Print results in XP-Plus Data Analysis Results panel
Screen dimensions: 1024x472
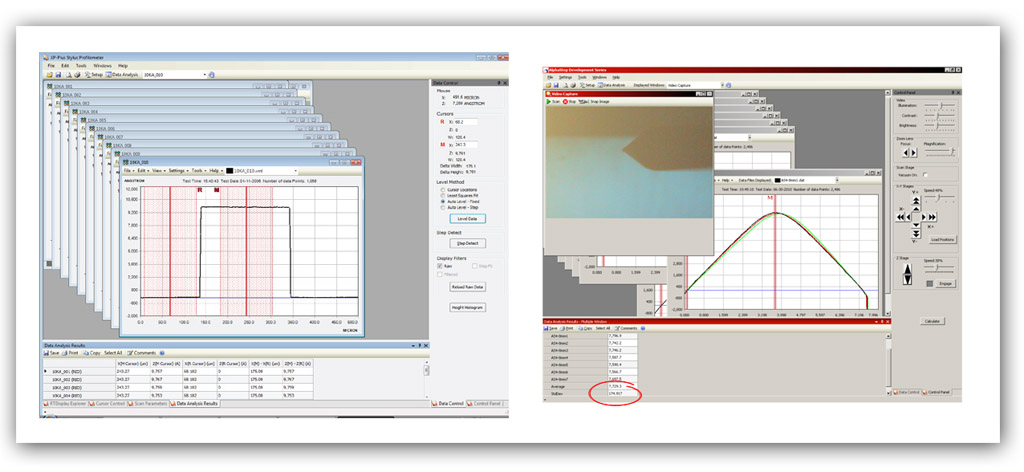pos(71,353)
